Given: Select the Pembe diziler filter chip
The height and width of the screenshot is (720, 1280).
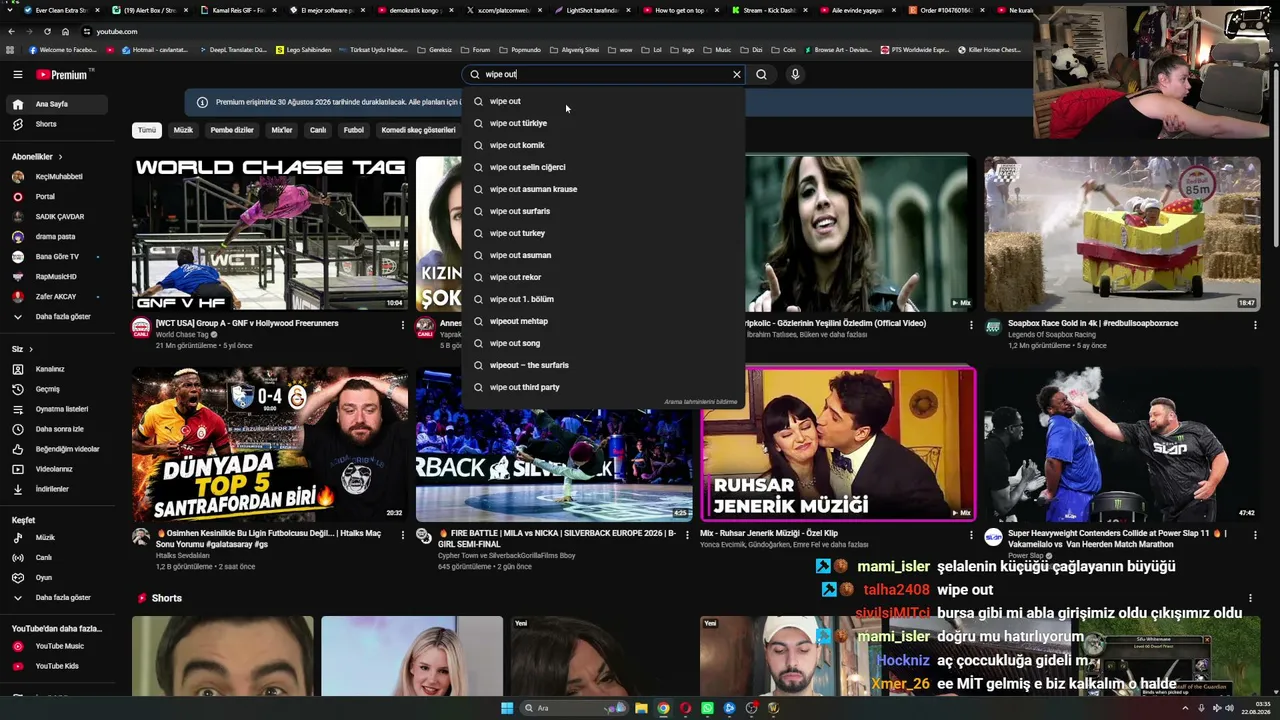Looking at the screenshot, I should coord(232,130).
